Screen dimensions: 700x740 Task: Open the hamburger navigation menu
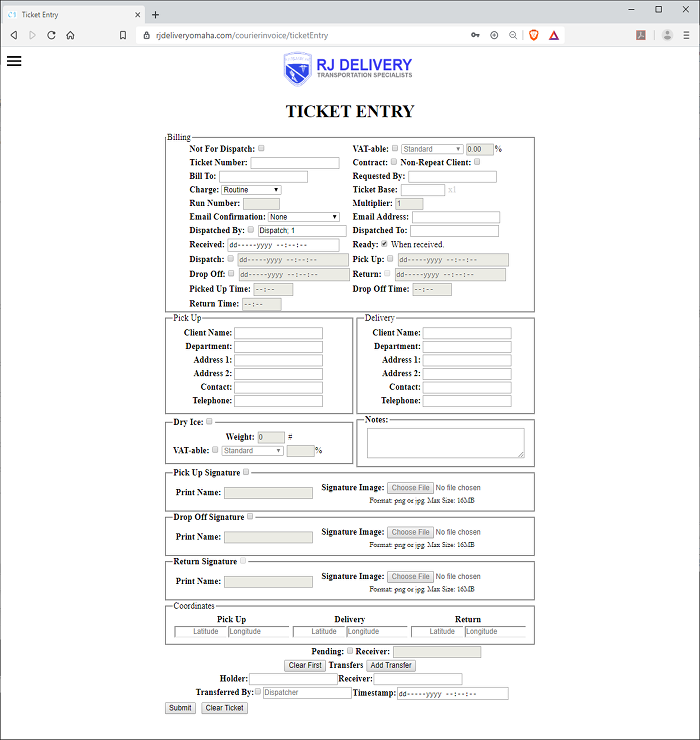coord(14,60)
